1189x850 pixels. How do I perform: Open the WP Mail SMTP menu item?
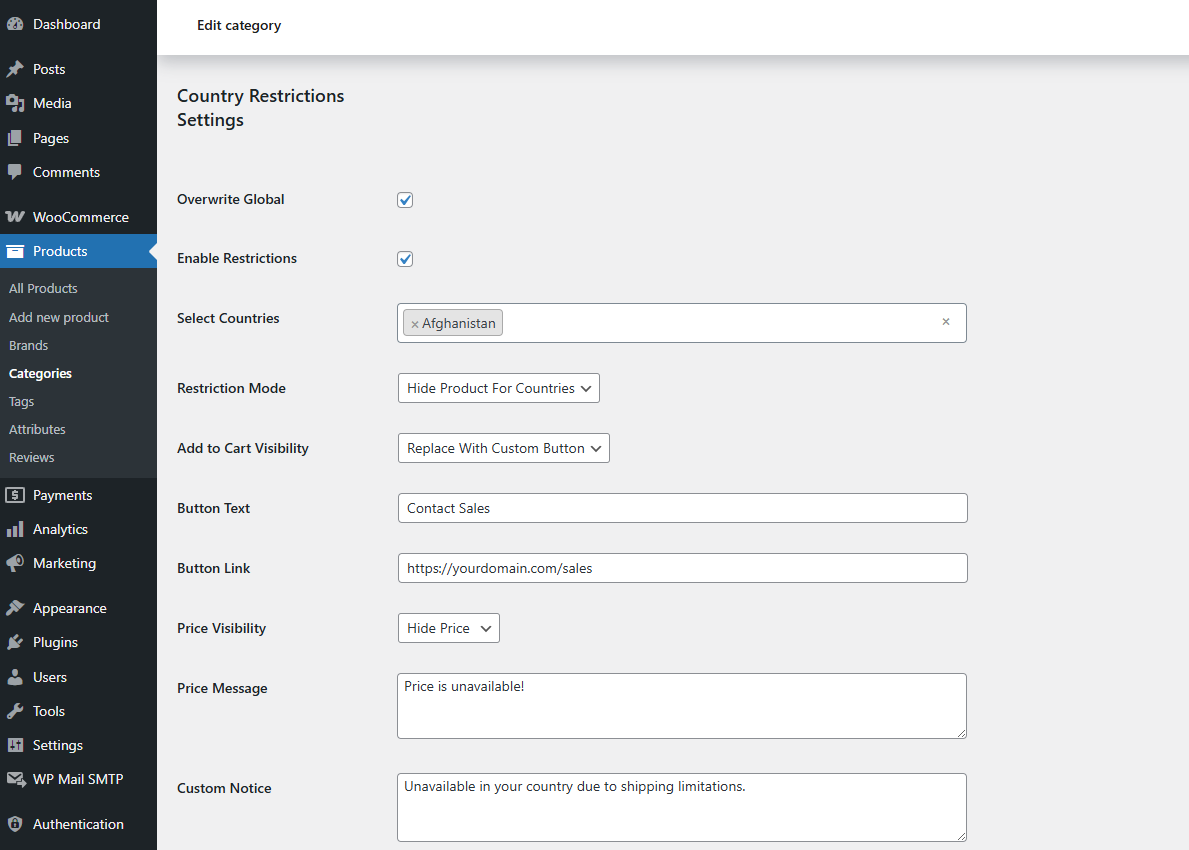click(x=78, y=779)
